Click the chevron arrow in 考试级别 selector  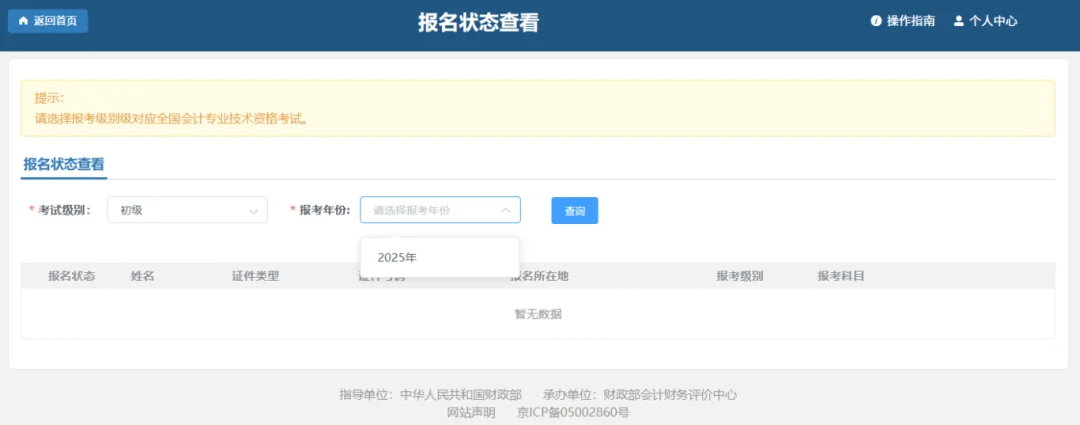(x=253, y=210)
